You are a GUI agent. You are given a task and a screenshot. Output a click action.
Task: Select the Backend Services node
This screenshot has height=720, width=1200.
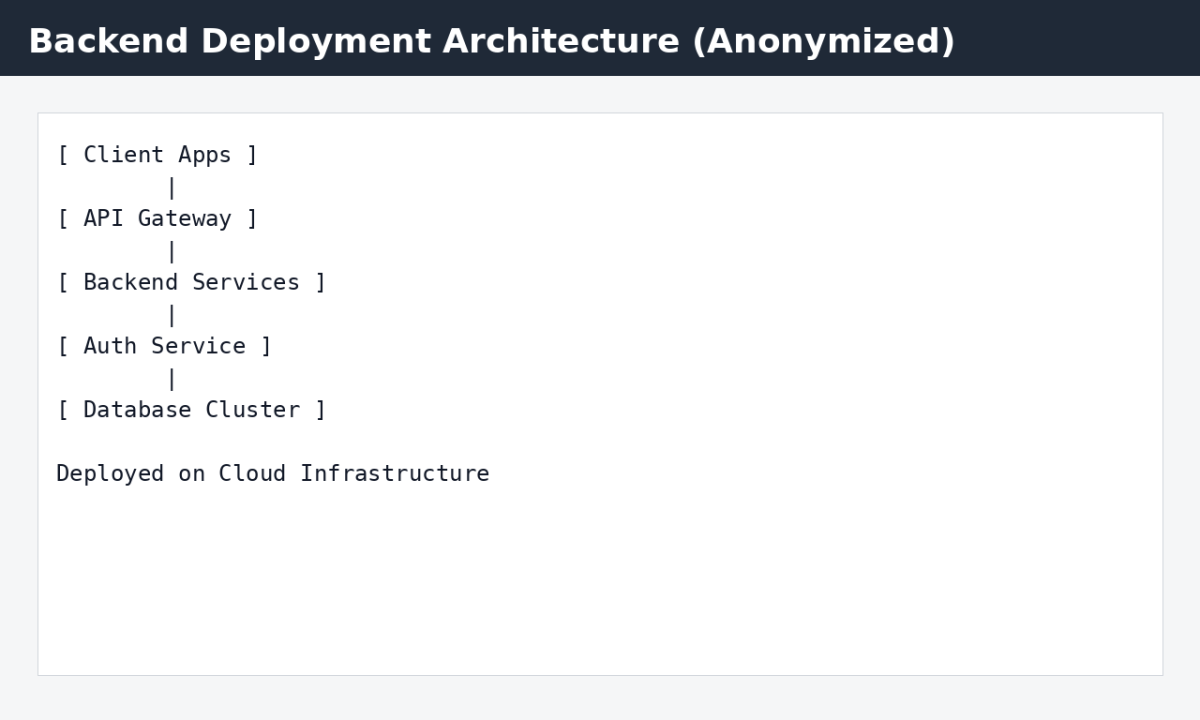point(191,283)
